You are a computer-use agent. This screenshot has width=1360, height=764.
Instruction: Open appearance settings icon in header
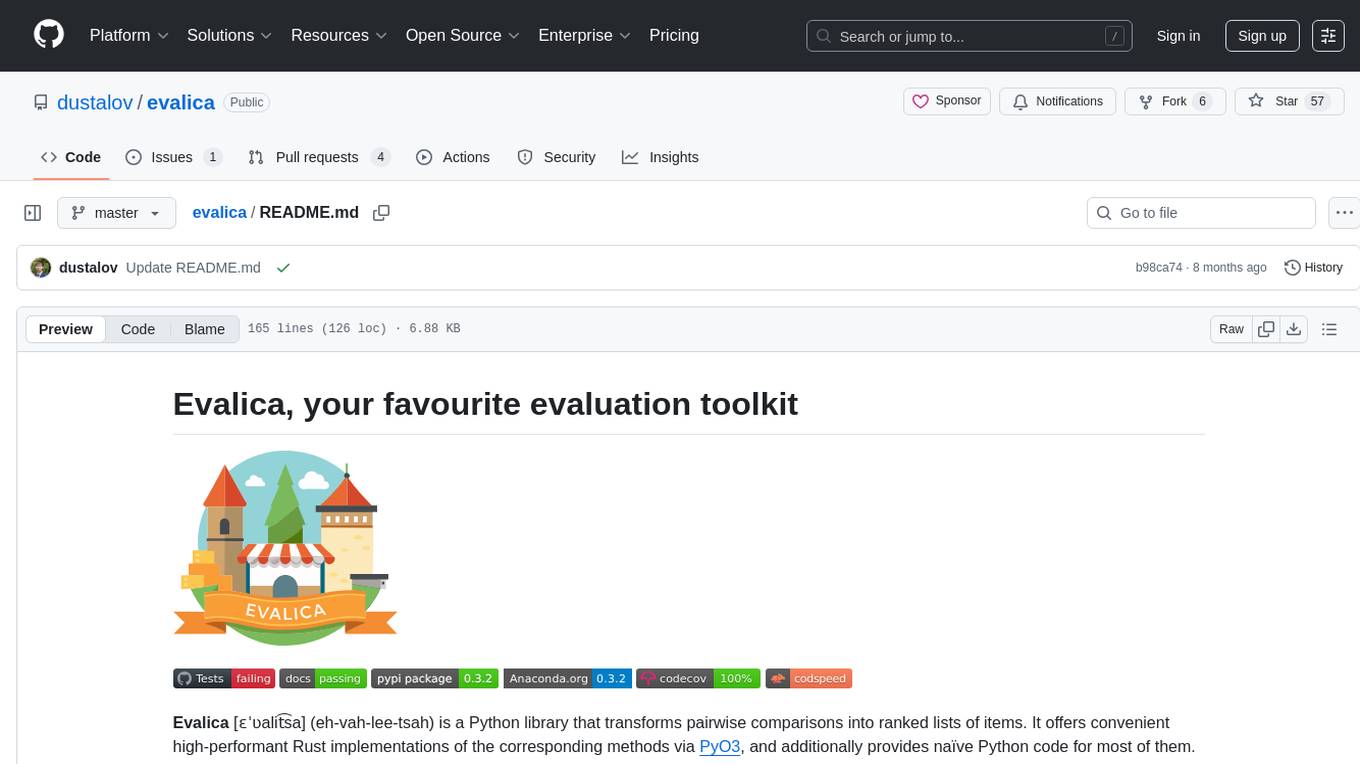tap(1328, 36)
